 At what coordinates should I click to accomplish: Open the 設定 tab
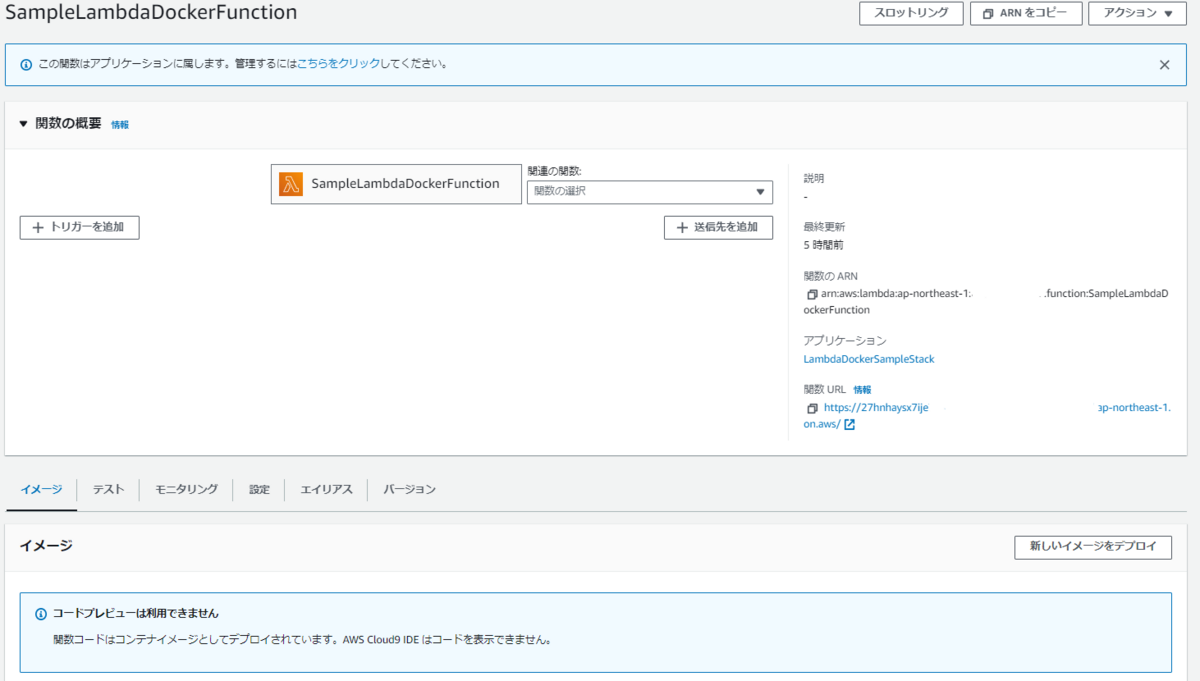tap(259, 489)
